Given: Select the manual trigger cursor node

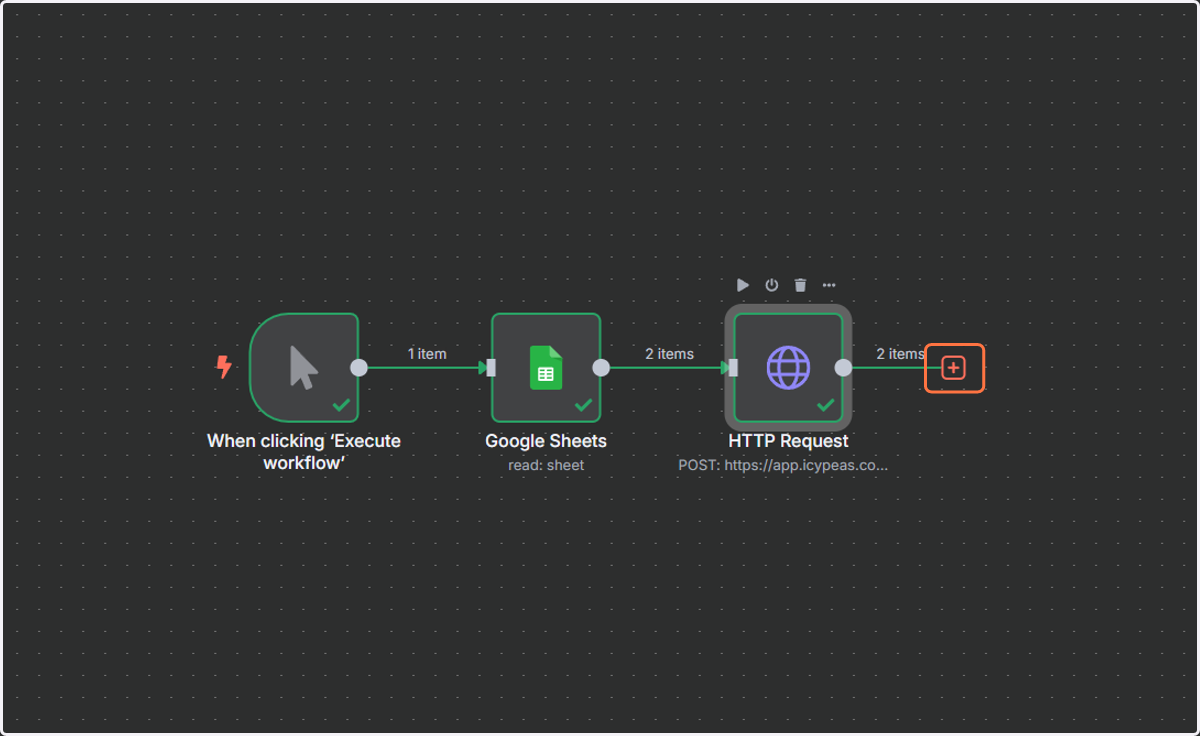Looking at the screenshot, I should tap(304, 368).
